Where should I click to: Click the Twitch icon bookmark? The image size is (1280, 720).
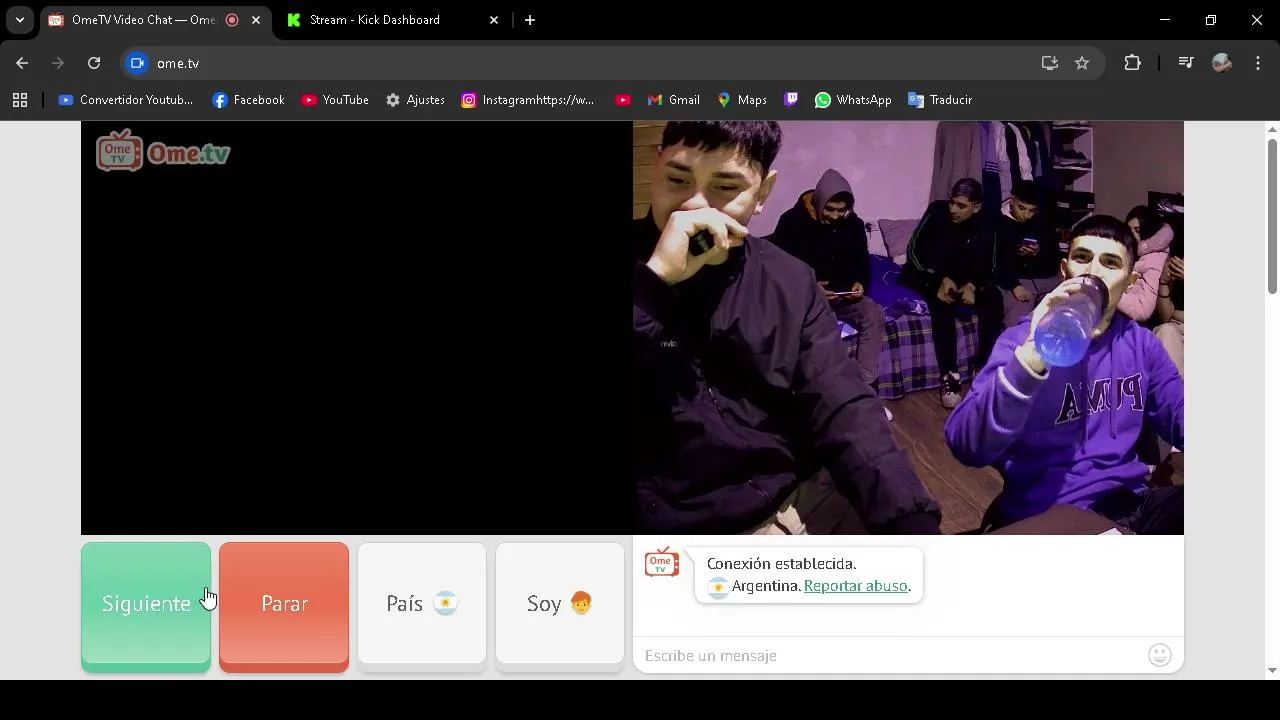tap(791, 100)
